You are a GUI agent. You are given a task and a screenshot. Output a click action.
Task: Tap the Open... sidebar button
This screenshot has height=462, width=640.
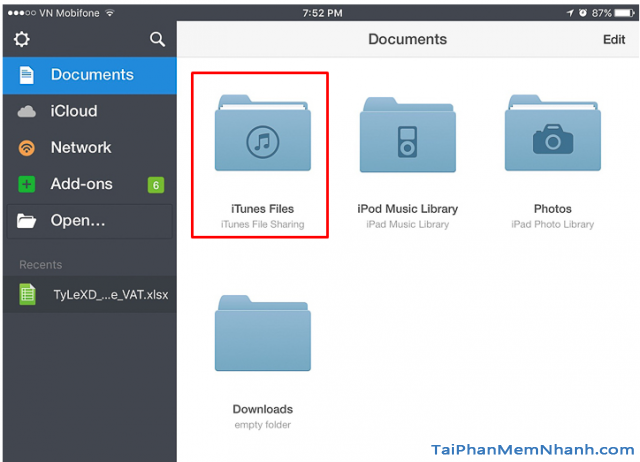90,221
